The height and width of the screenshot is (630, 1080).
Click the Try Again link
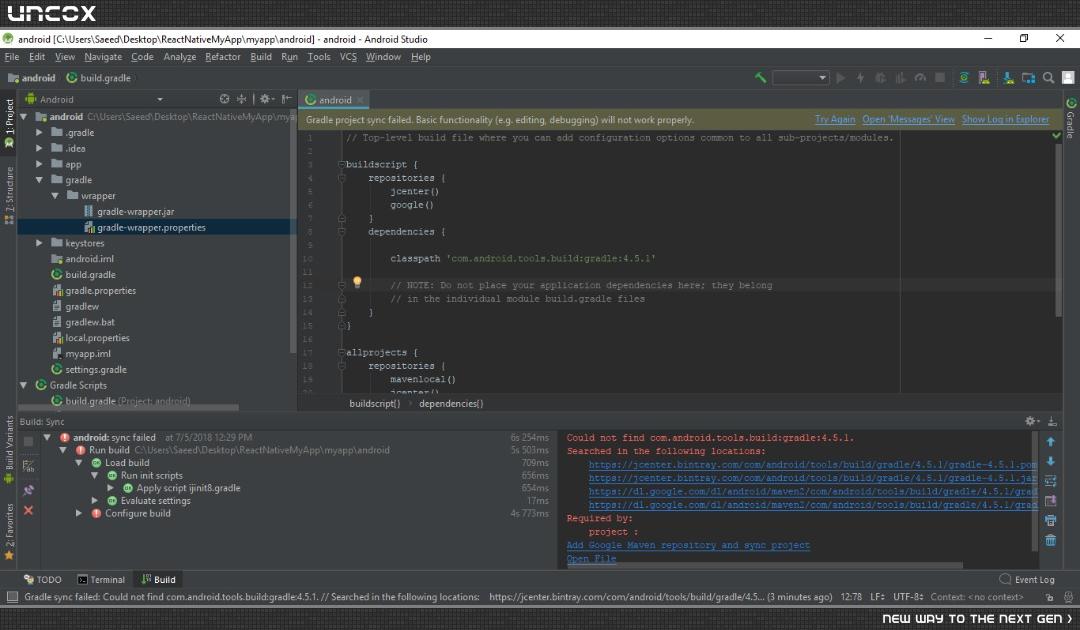coord(835,119)
